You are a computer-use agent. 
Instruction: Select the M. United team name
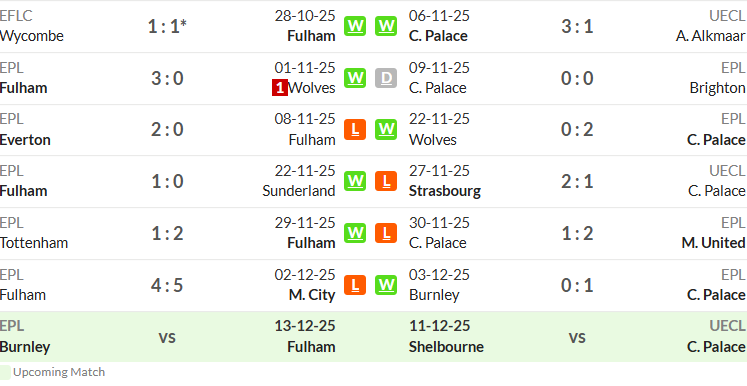point(713,243)
